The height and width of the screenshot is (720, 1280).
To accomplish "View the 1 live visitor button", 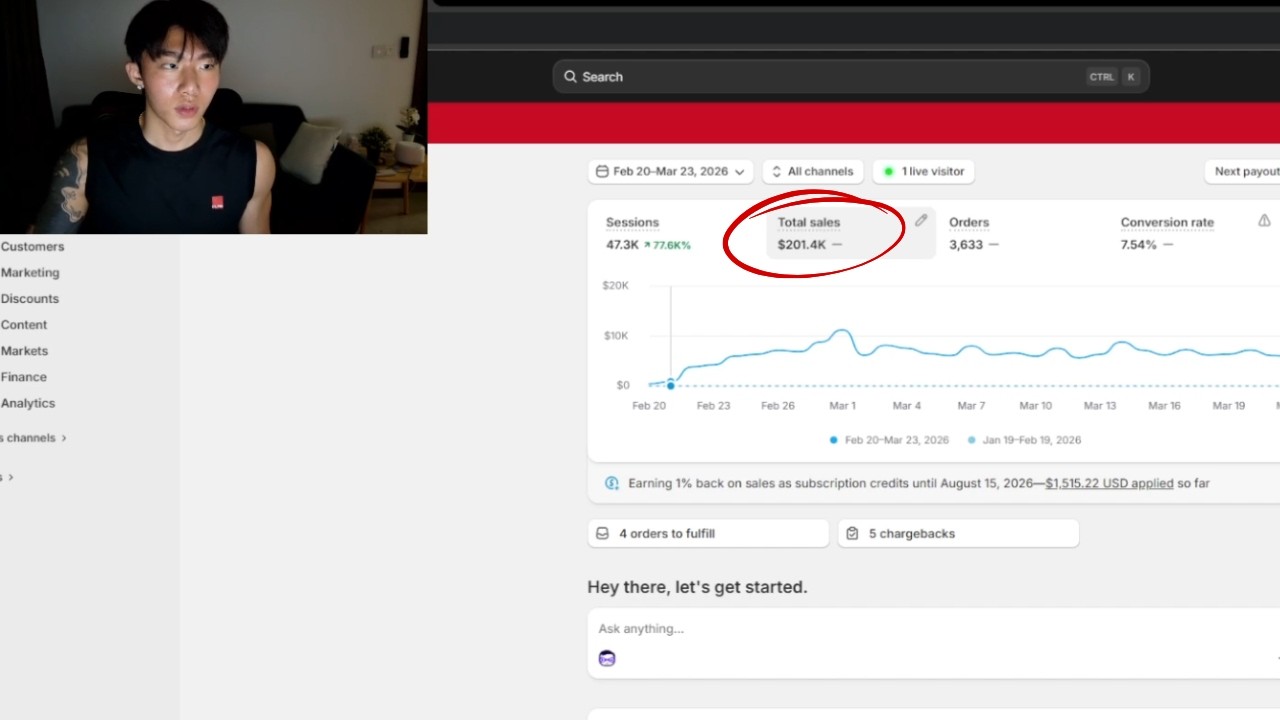I will point(923,171).
